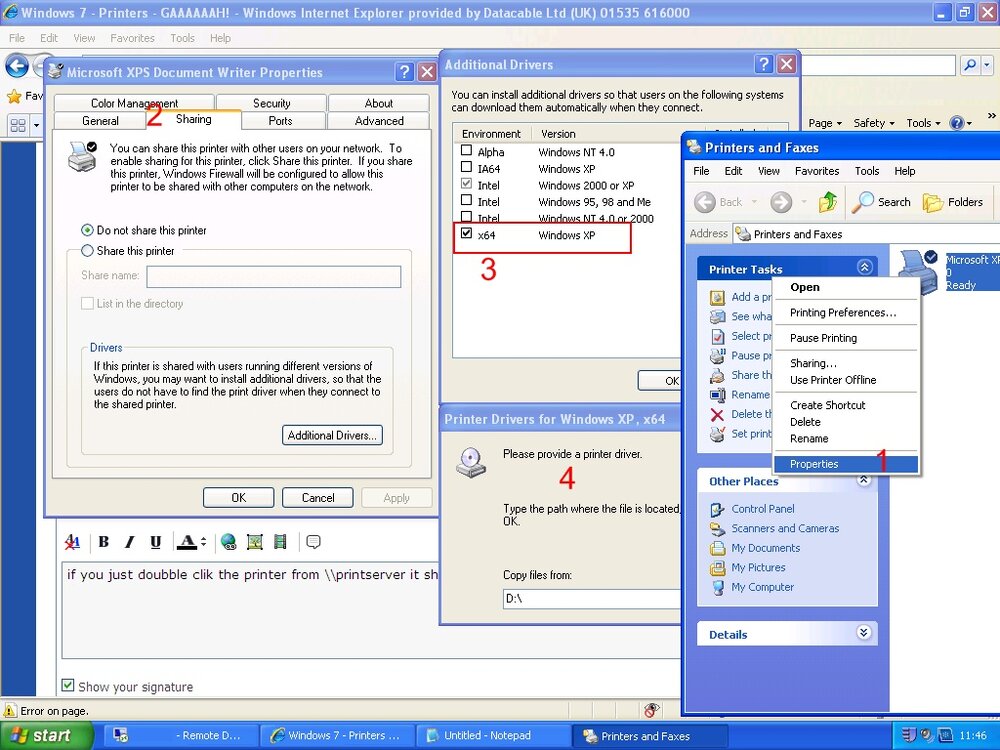Click insert image icon in editor toolbar
The image size is (1000, 750).
click(x=254, y=542)
